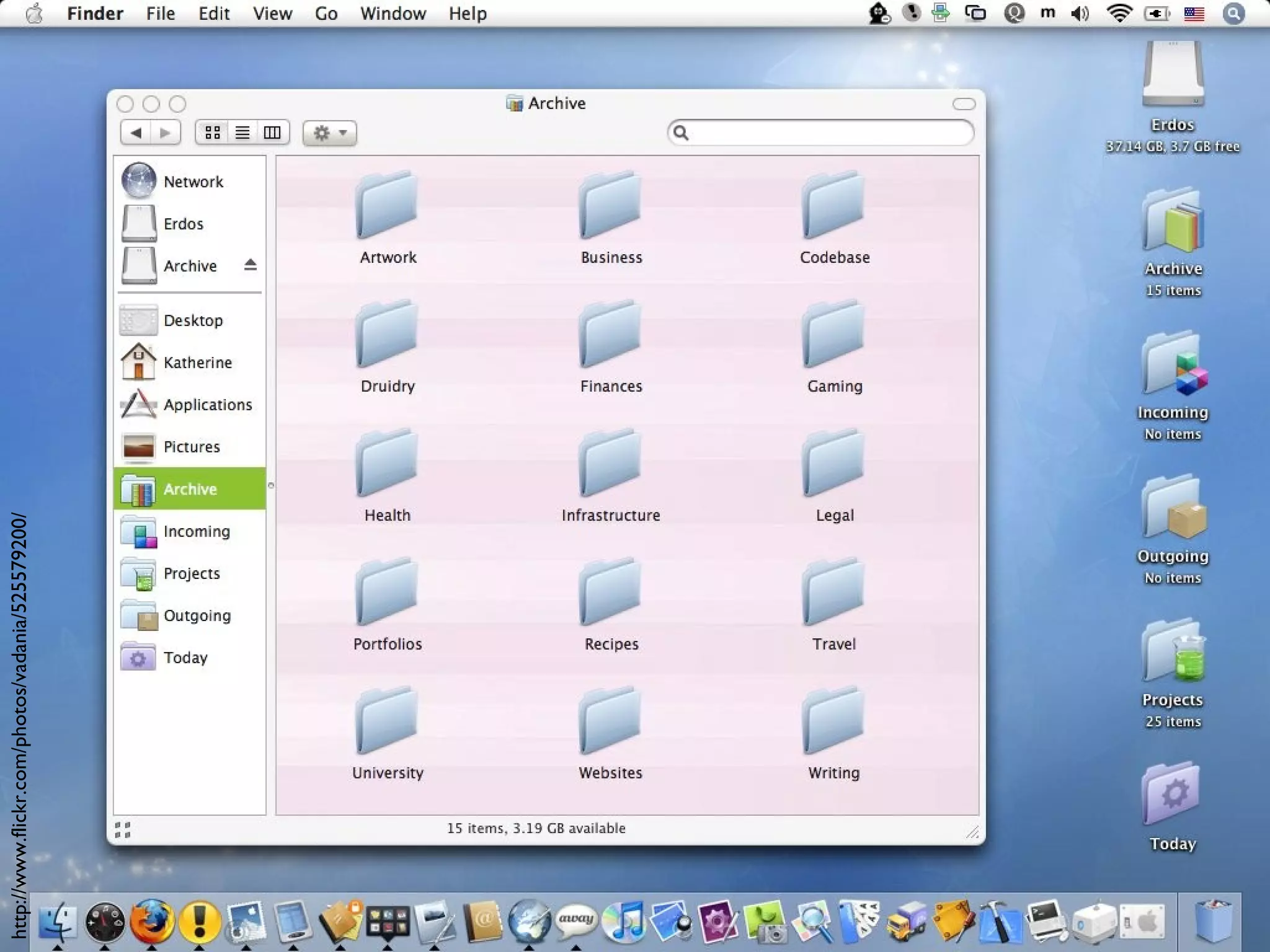
Task: Grab the sidebar divider handle
Action: (270, 485)
